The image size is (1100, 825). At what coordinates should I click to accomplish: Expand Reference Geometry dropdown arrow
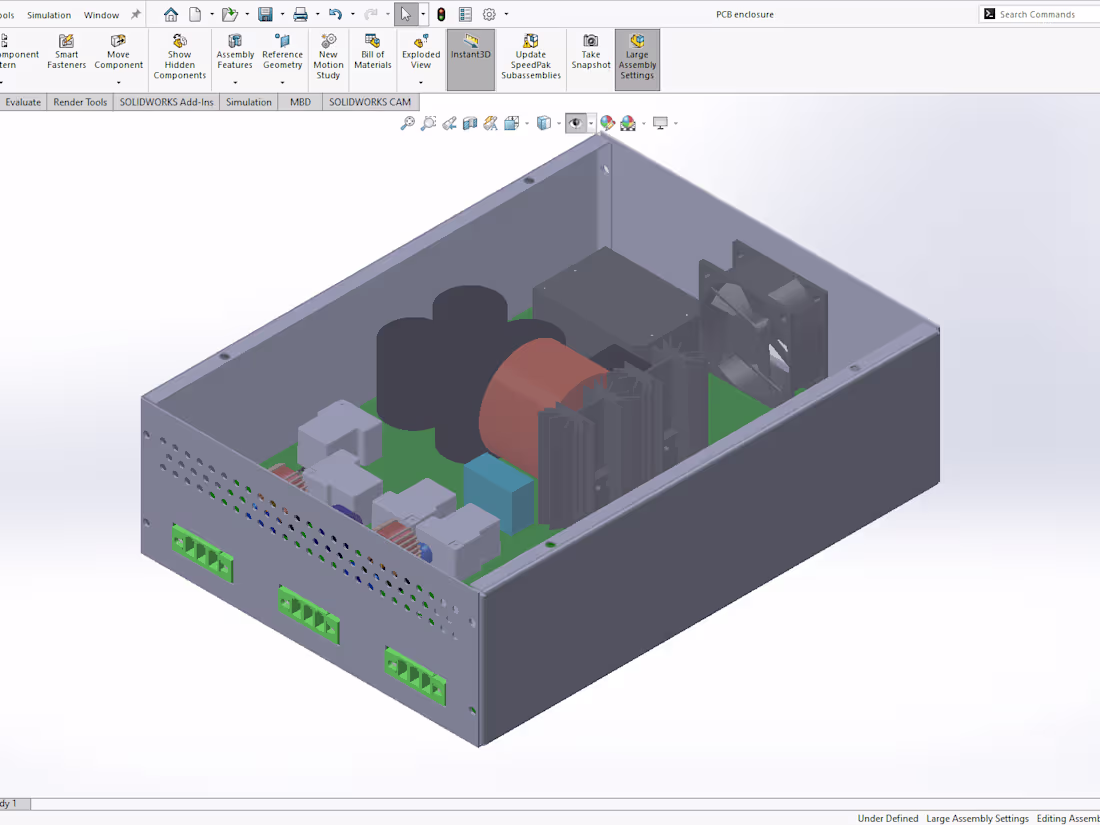(x=283, y=83)
